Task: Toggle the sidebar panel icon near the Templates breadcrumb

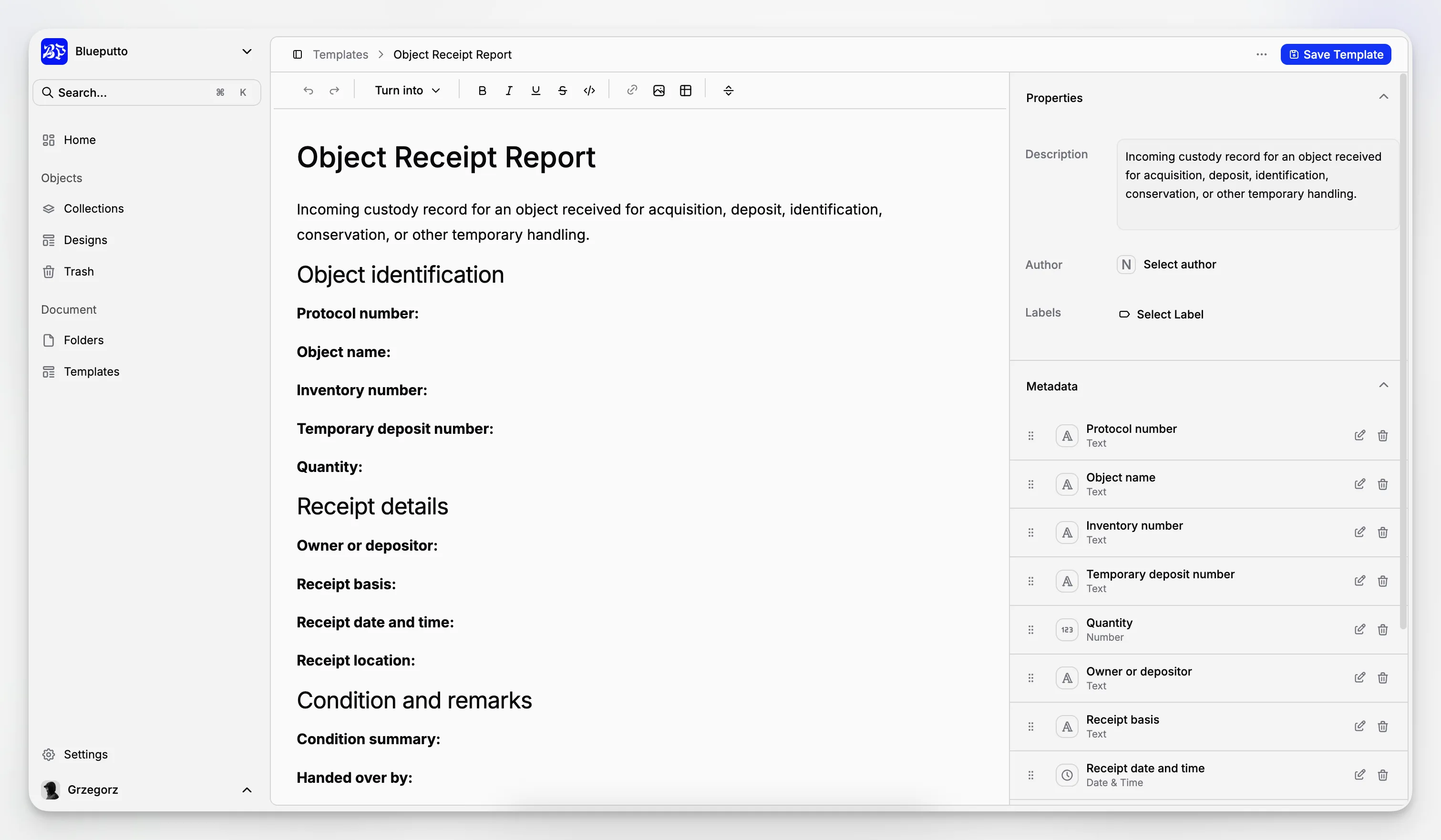Action: 298,54
